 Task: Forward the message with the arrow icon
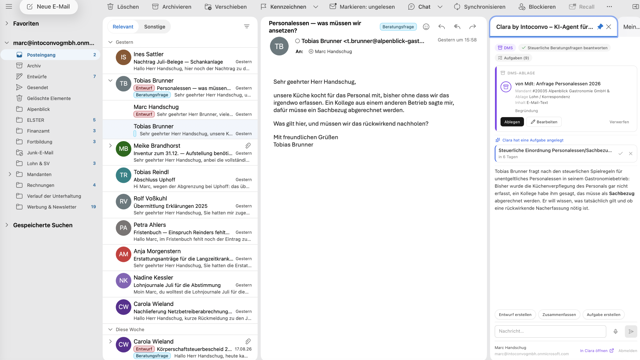click(x=472, y=27)
